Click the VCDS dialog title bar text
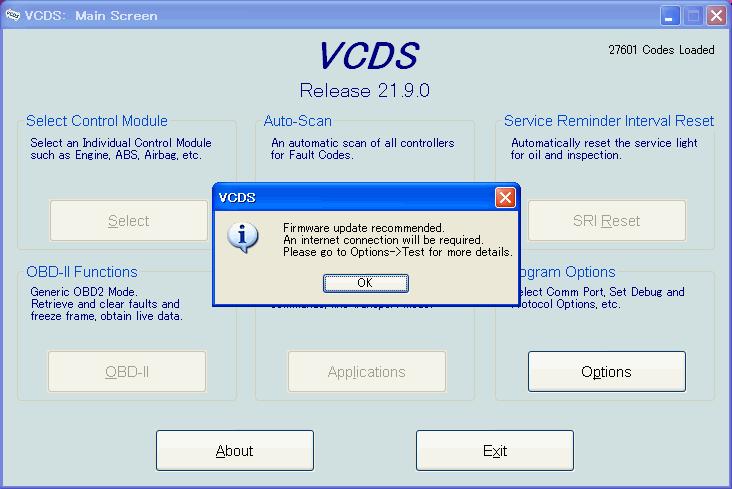The width and height of the screenshot is (732, 489). point(237,198)
